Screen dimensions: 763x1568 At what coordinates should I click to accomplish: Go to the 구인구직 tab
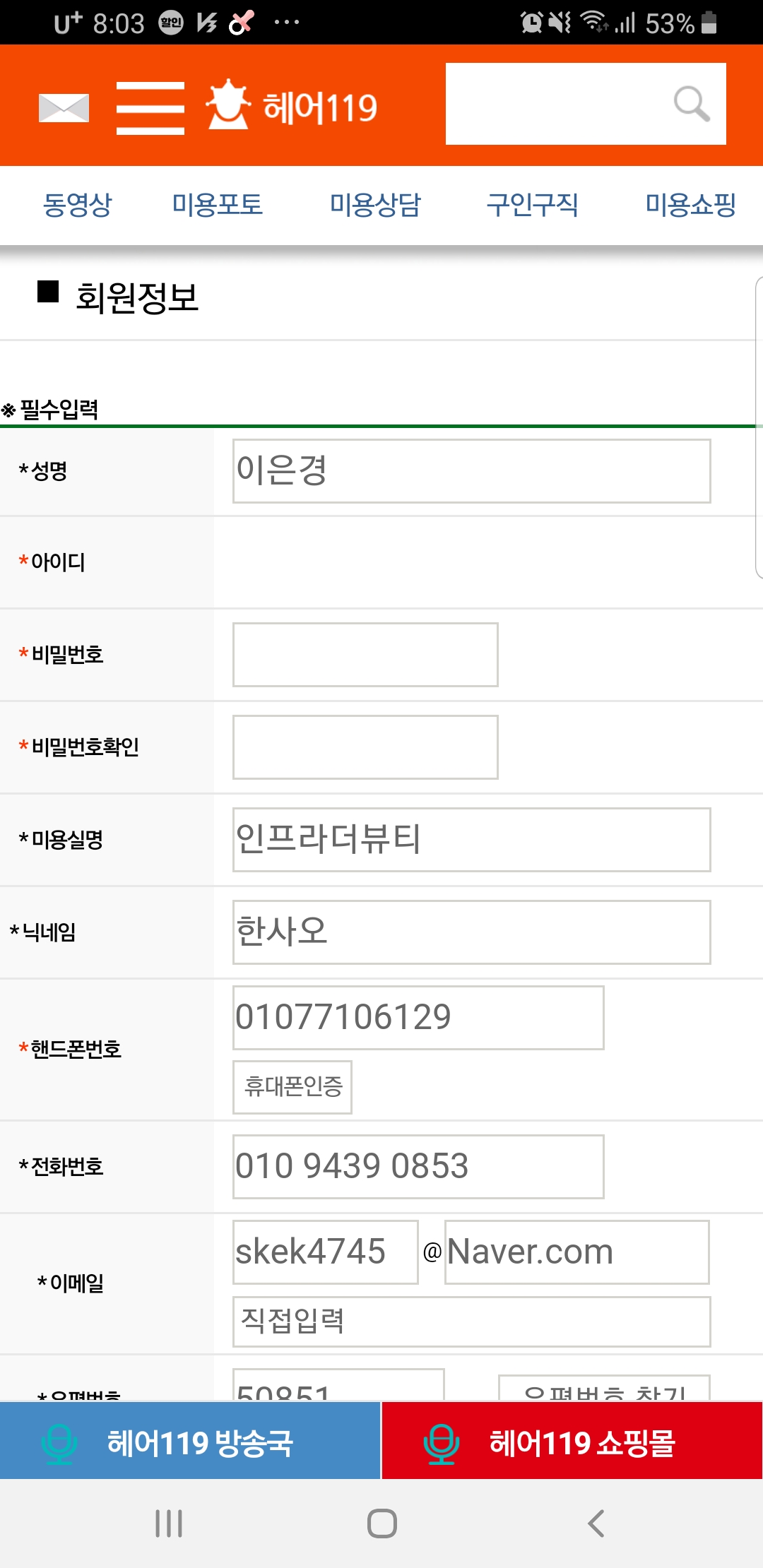pos(532,205)
